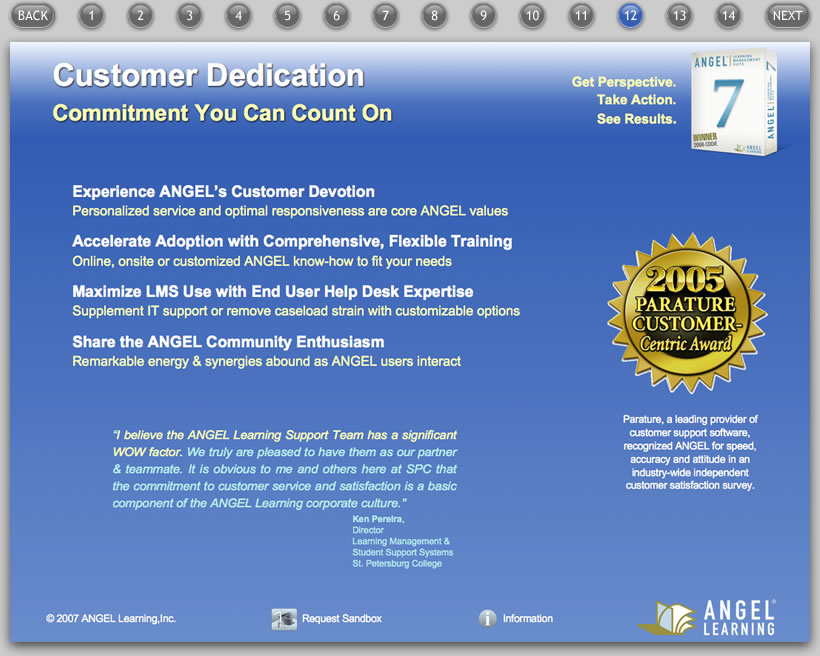The width and height of the screenshot is (820, 656).
Task: Open slide 3
Action: [189, 15]
